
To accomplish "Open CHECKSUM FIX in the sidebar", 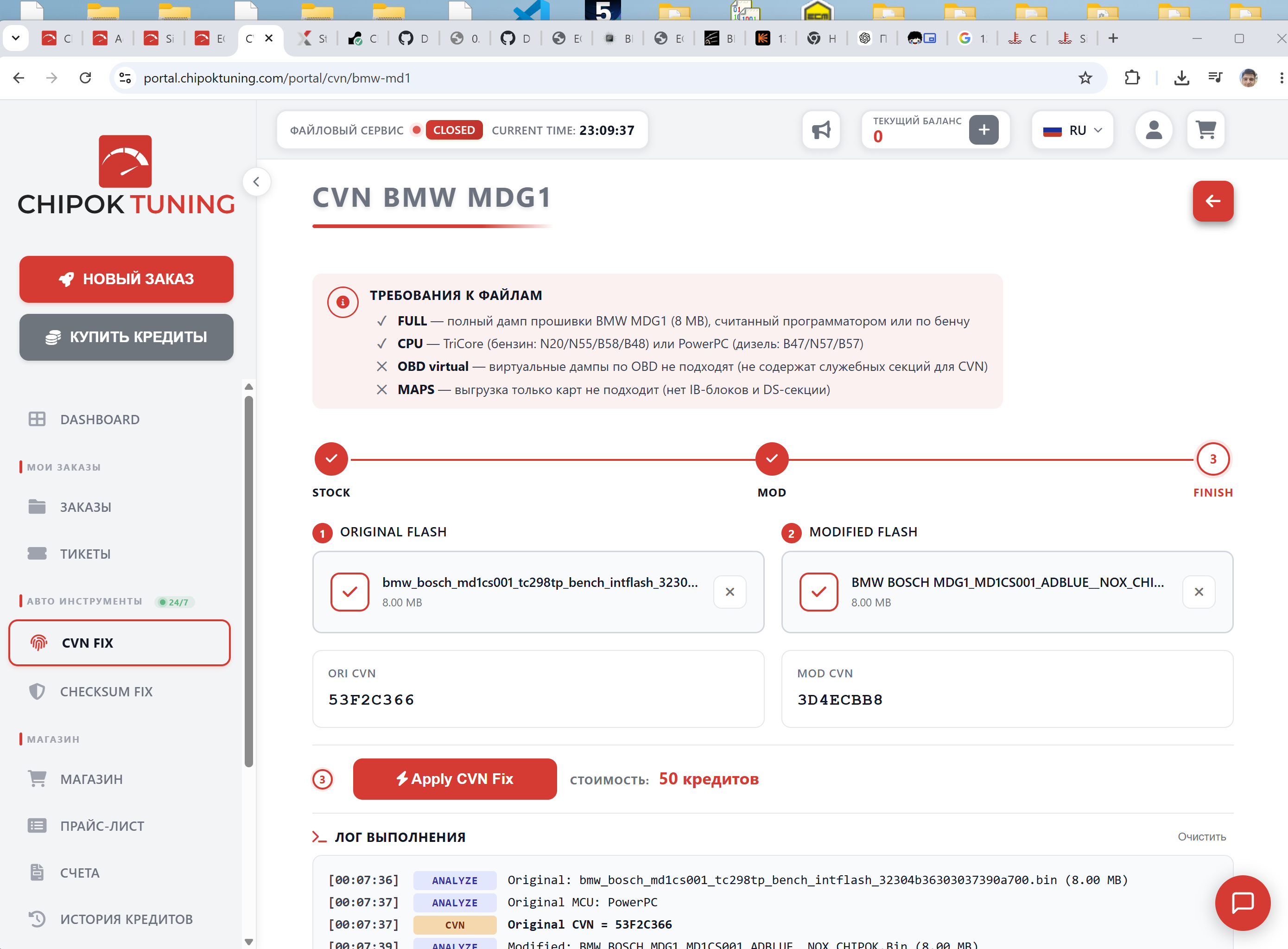I will click(106, 692).
